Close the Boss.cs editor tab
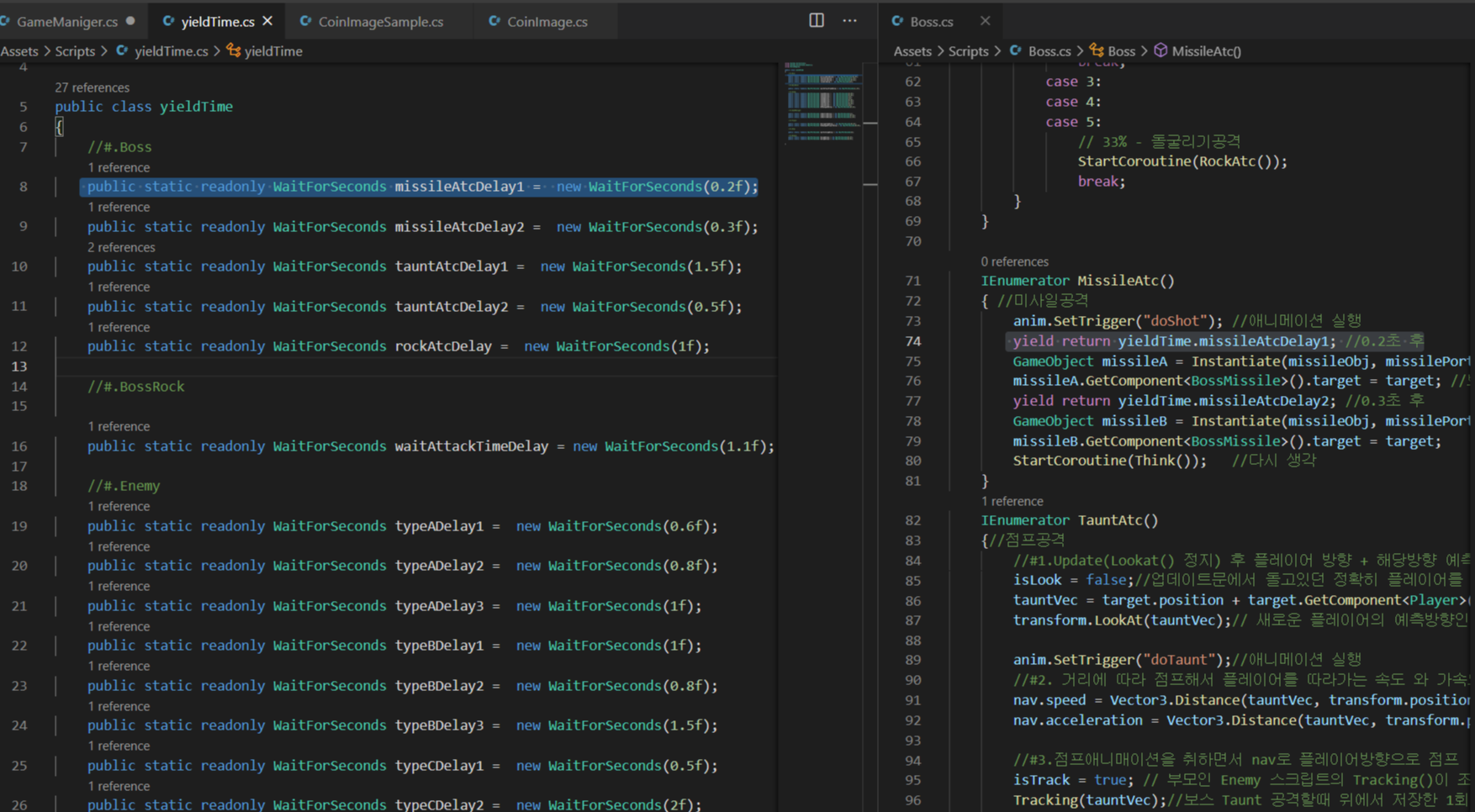The width and height of the screenshot is (1475, 812). pyautogui.click(x=985, y=21)
